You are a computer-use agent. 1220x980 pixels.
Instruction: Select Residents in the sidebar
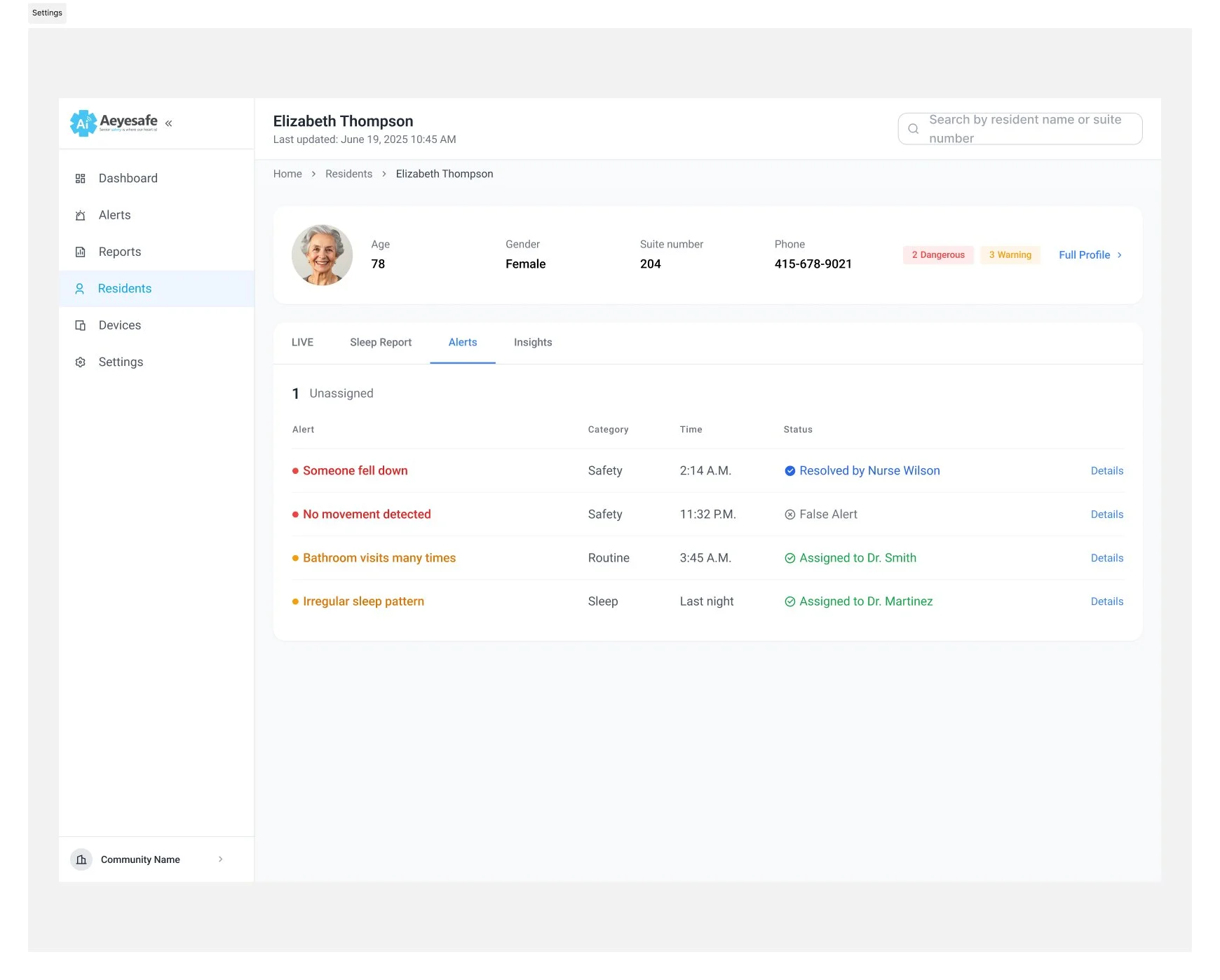pos(156,289)
